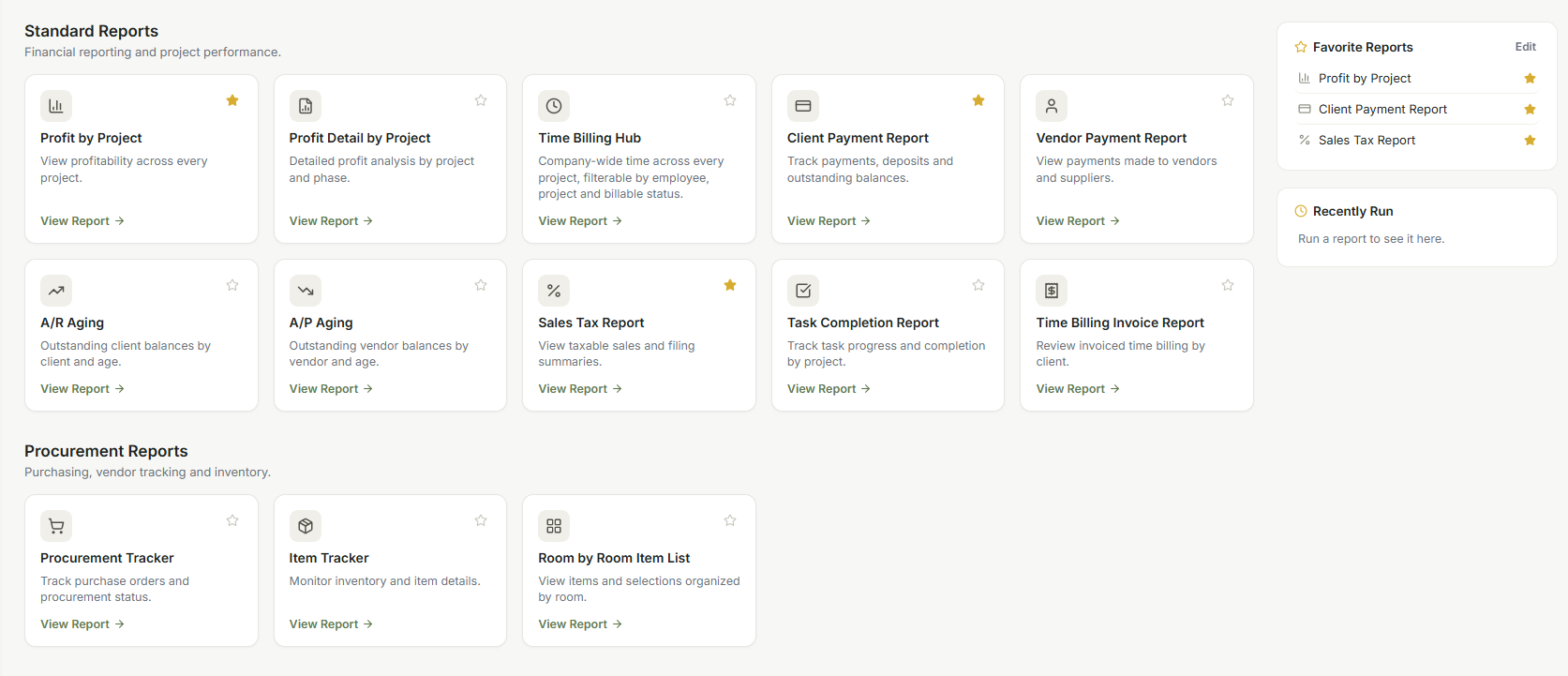Favorite the Room by Room Item List card
The image size is (1568, 676).
pyautogui.click(x=730, y=520)
